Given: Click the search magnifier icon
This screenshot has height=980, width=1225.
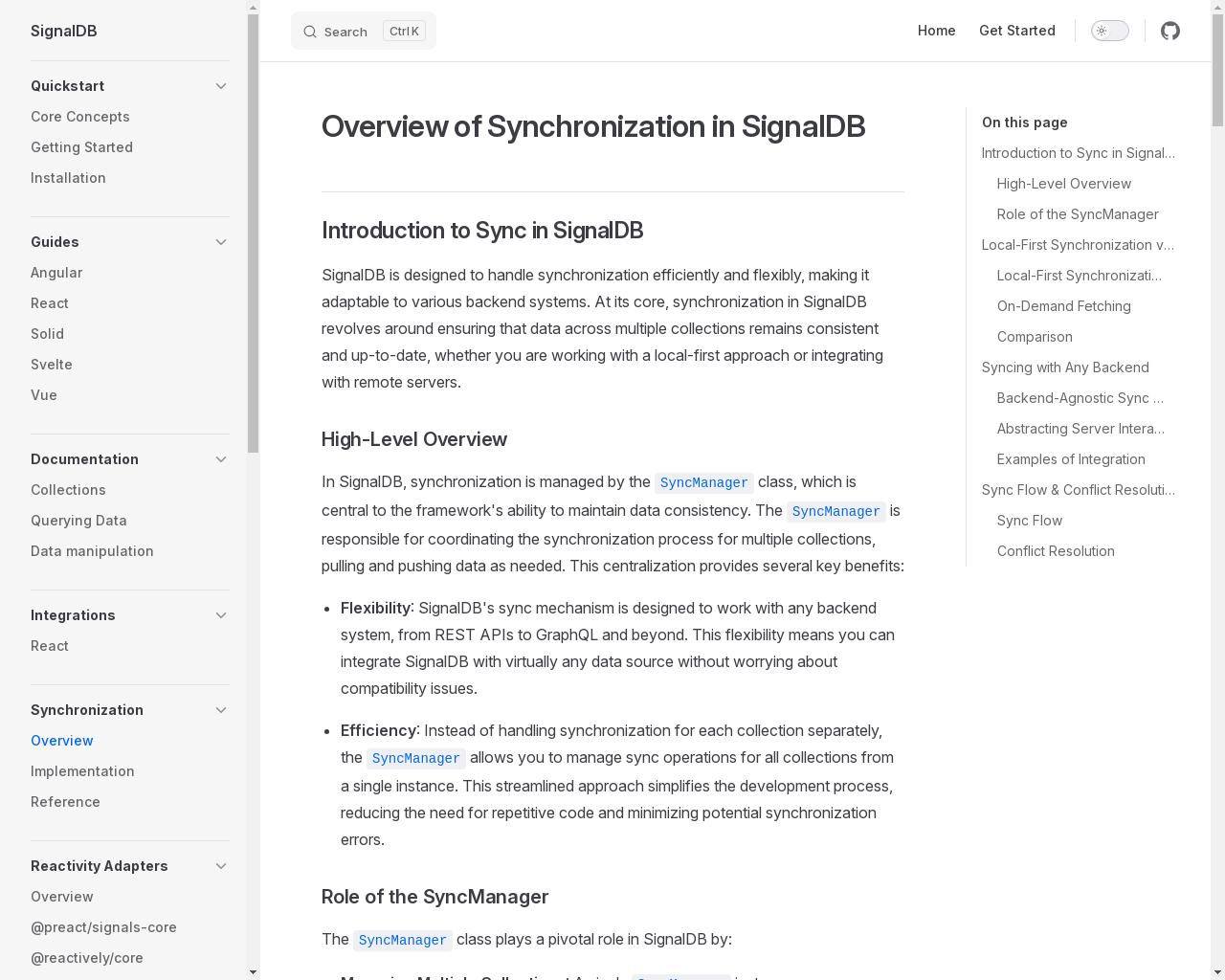Looking at the screenshot, I should click(310, 32).
